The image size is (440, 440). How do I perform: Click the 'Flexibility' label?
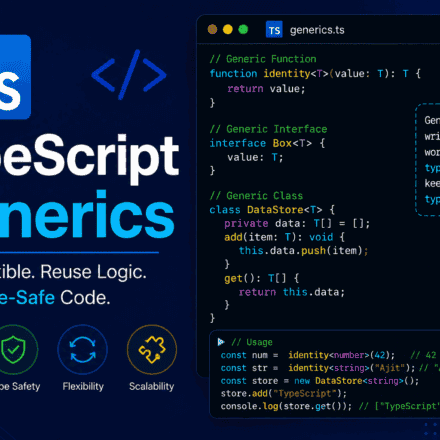click(x=83, y=386)
